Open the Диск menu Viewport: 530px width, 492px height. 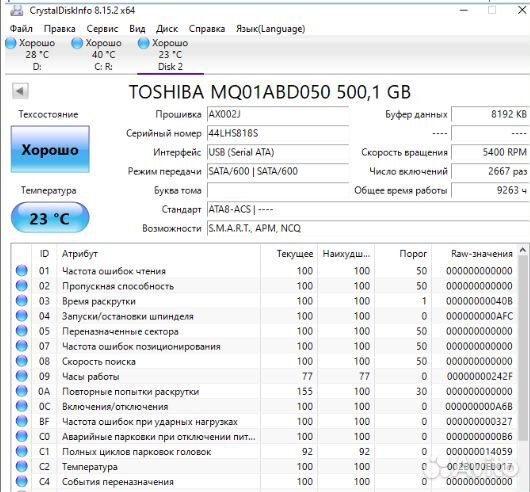(x=167, y=29)
